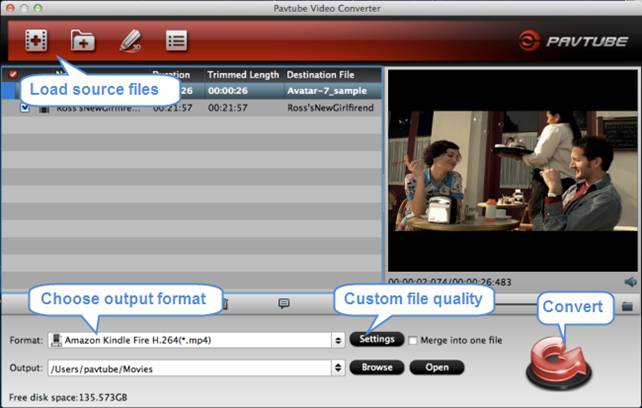Image resolution: width=642 pixels, height=408 pixels.
Task: Click the Output label
Action: (x=26, y=368)
